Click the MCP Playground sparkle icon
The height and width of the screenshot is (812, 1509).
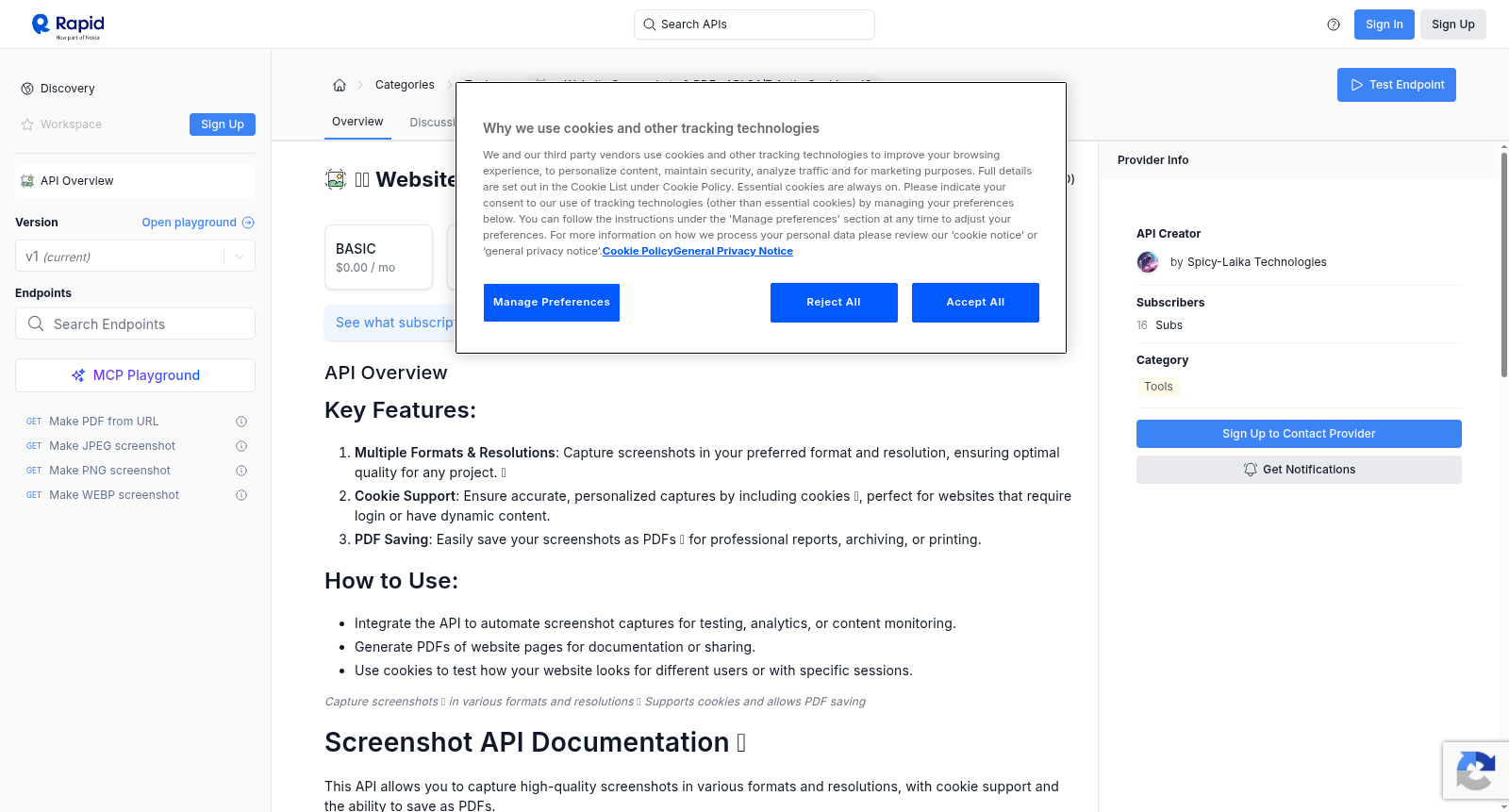78,375
